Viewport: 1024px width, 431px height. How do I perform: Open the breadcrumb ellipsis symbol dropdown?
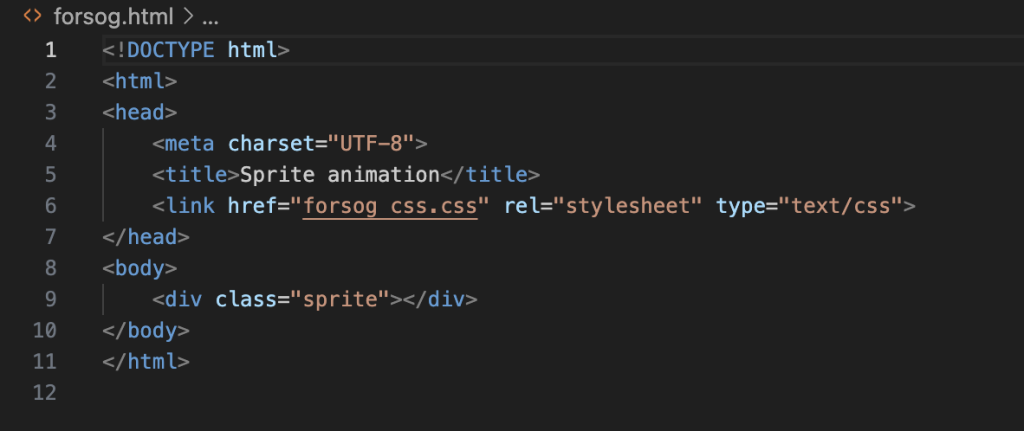click(x=210, y=18)
